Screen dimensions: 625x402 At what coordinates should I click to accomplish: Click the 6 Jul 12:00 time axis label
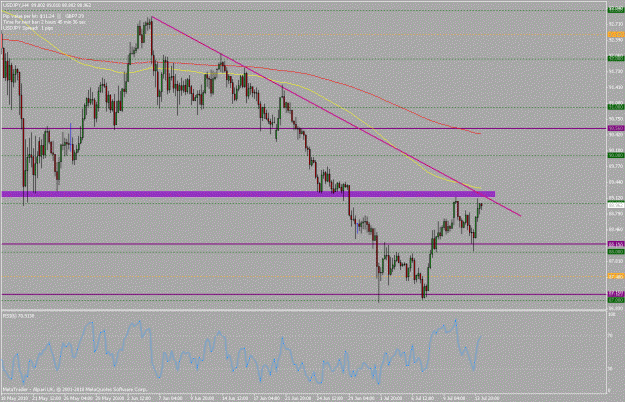click(x=422, y=398)
